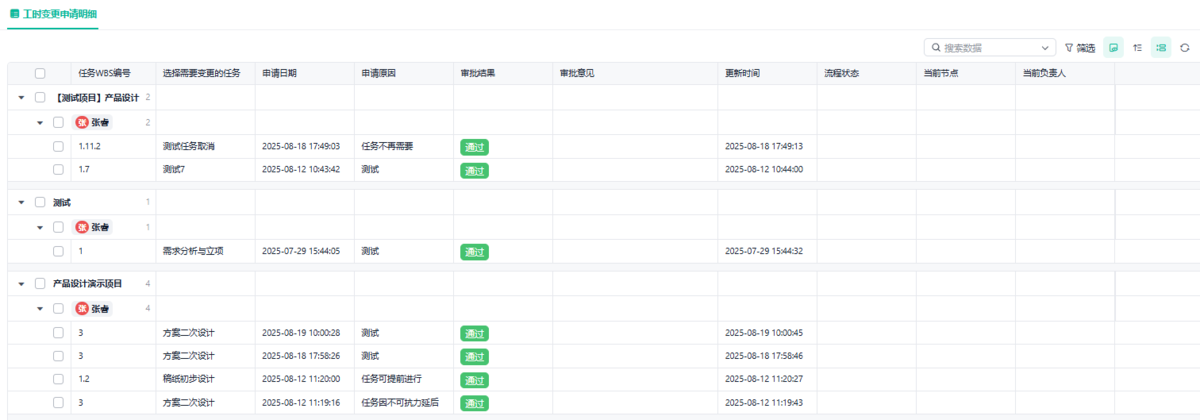
Task: Click update time 2025-08-12 11:19:43
Action: (x=764, y=403)
